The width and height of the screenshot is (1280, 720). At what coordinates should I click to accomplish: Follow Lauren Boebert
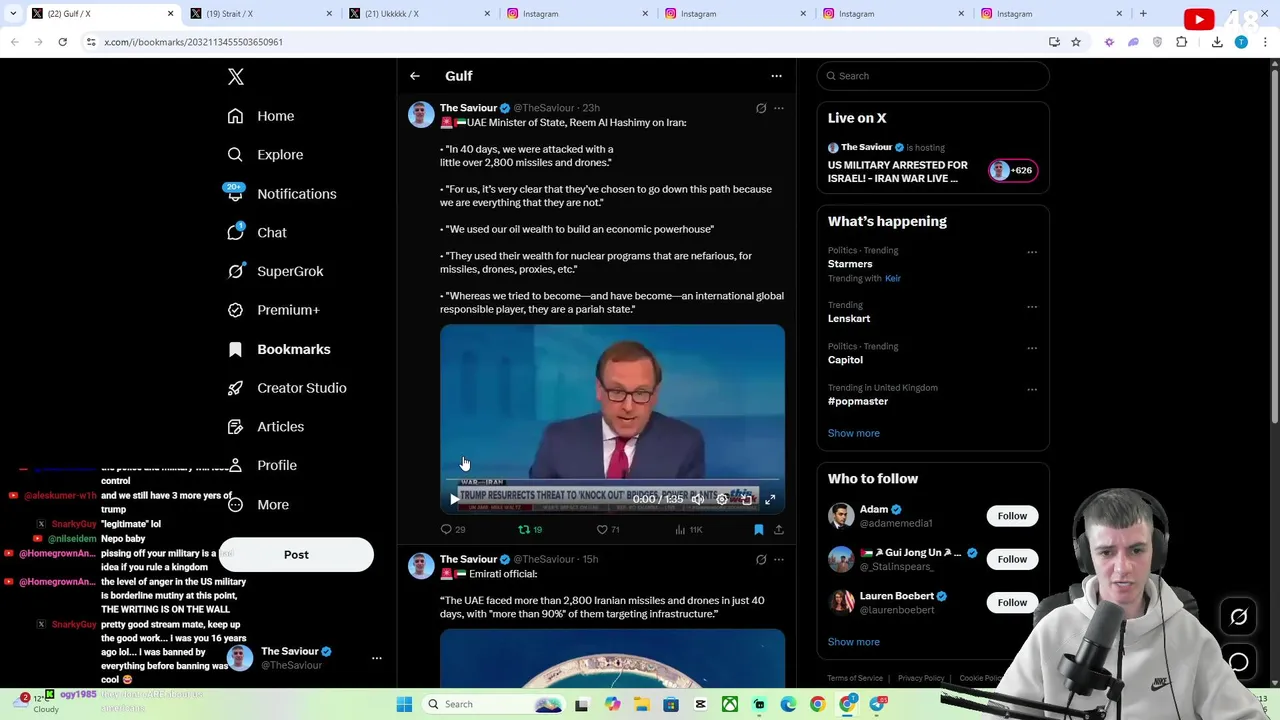click(x=1012, y=602)
